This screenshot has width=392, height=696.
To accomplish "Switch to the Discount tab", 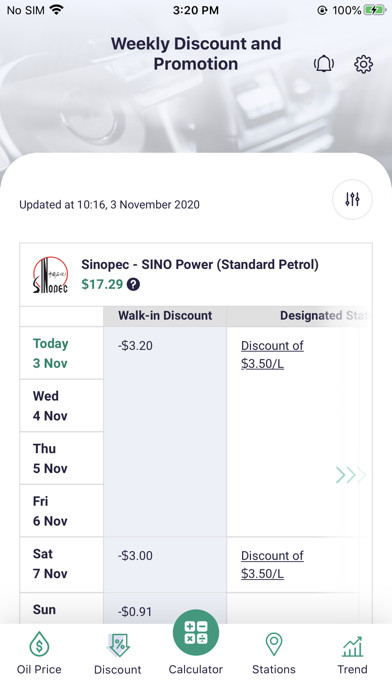I will [118, 654].
